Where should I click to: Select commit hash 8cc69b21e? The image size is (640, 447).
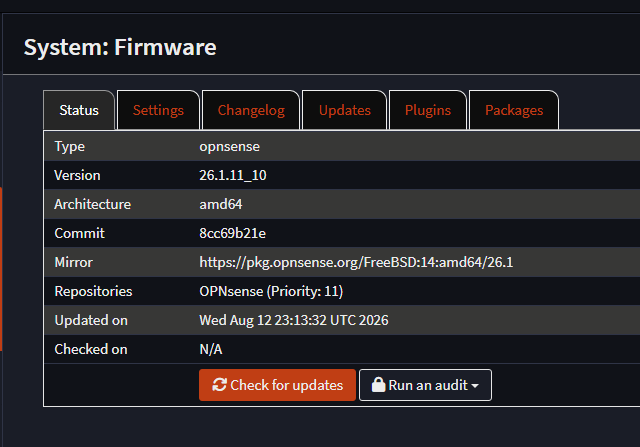(x=232, y=233)
